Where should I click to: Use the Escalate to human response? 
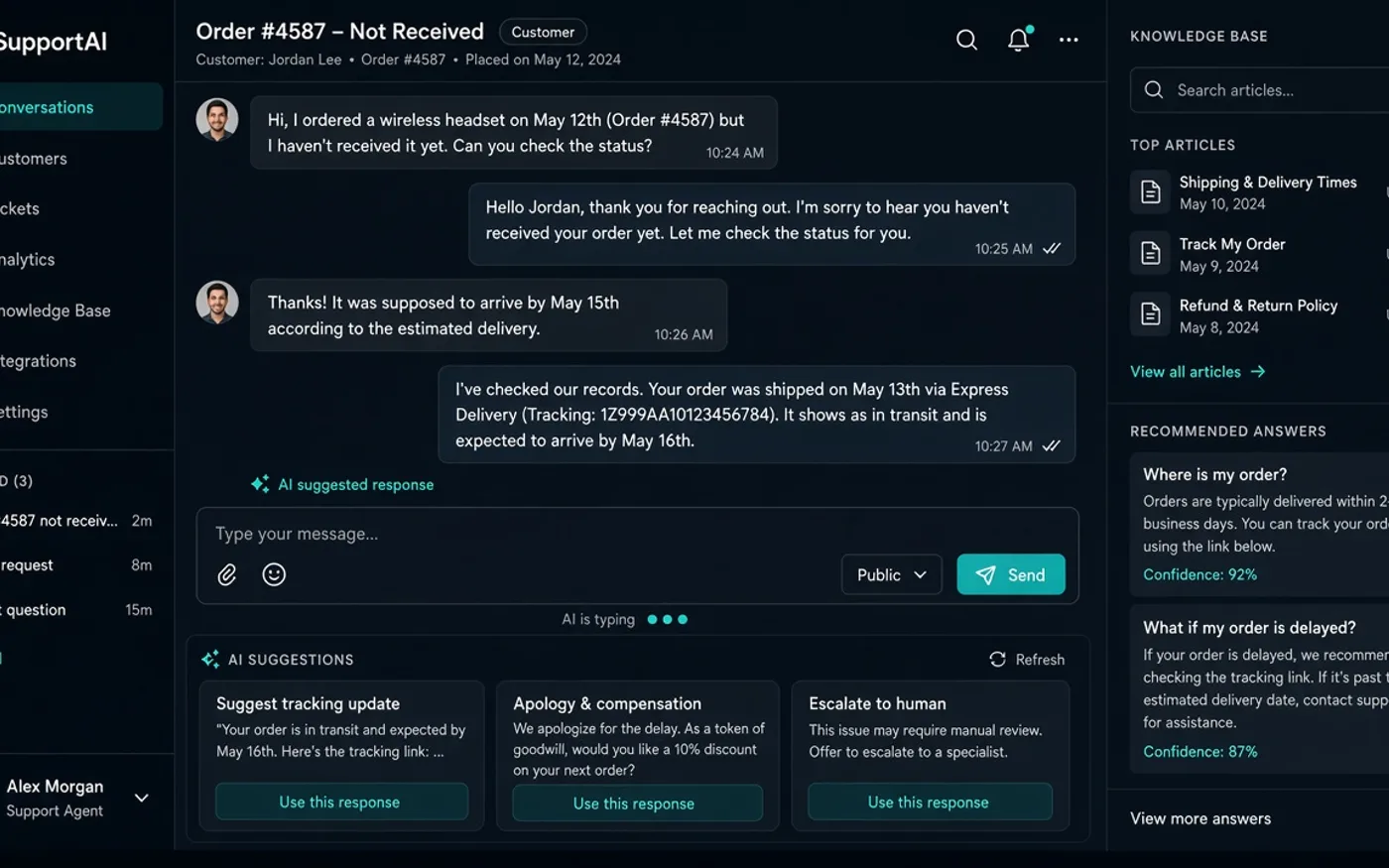[x=930, y=802]
